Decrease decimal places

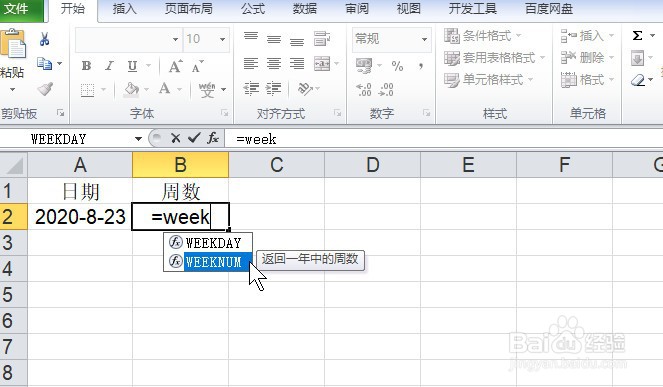tap(386, 90)
